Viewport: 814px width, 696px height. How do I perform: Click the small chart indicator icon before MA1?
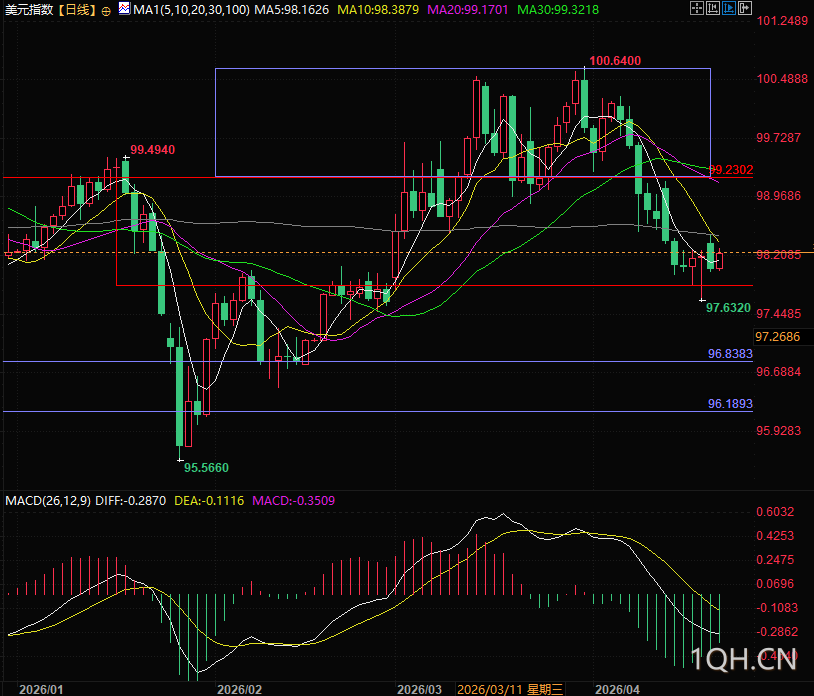click(125, 8)
